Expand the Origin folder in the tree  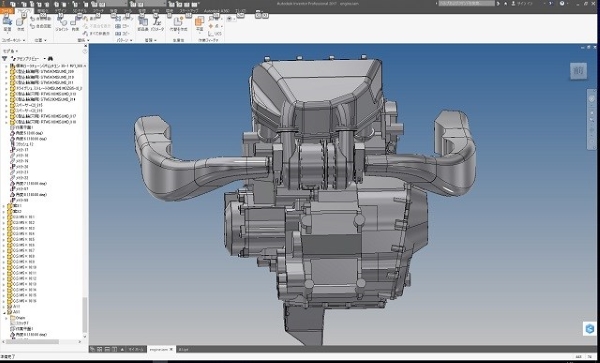(x=7, y=318)
